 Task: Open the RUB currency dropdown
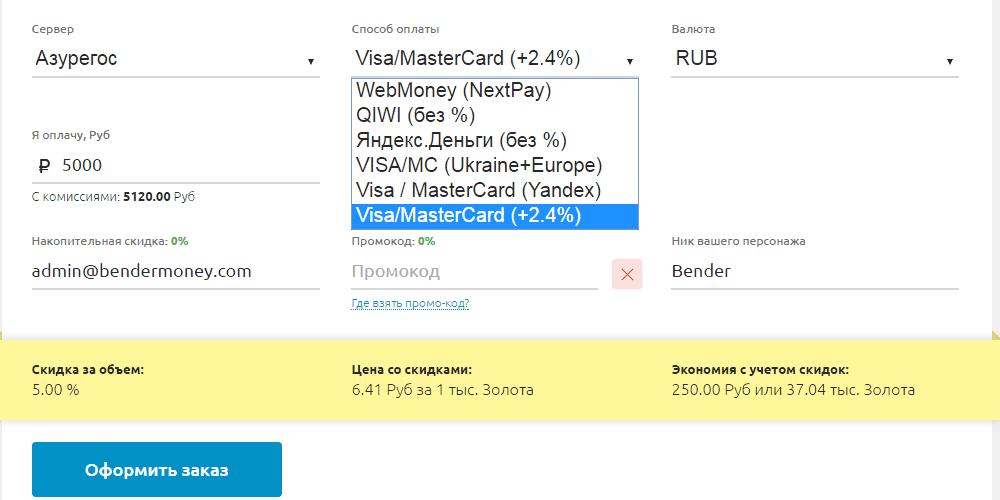coord(814,59)
